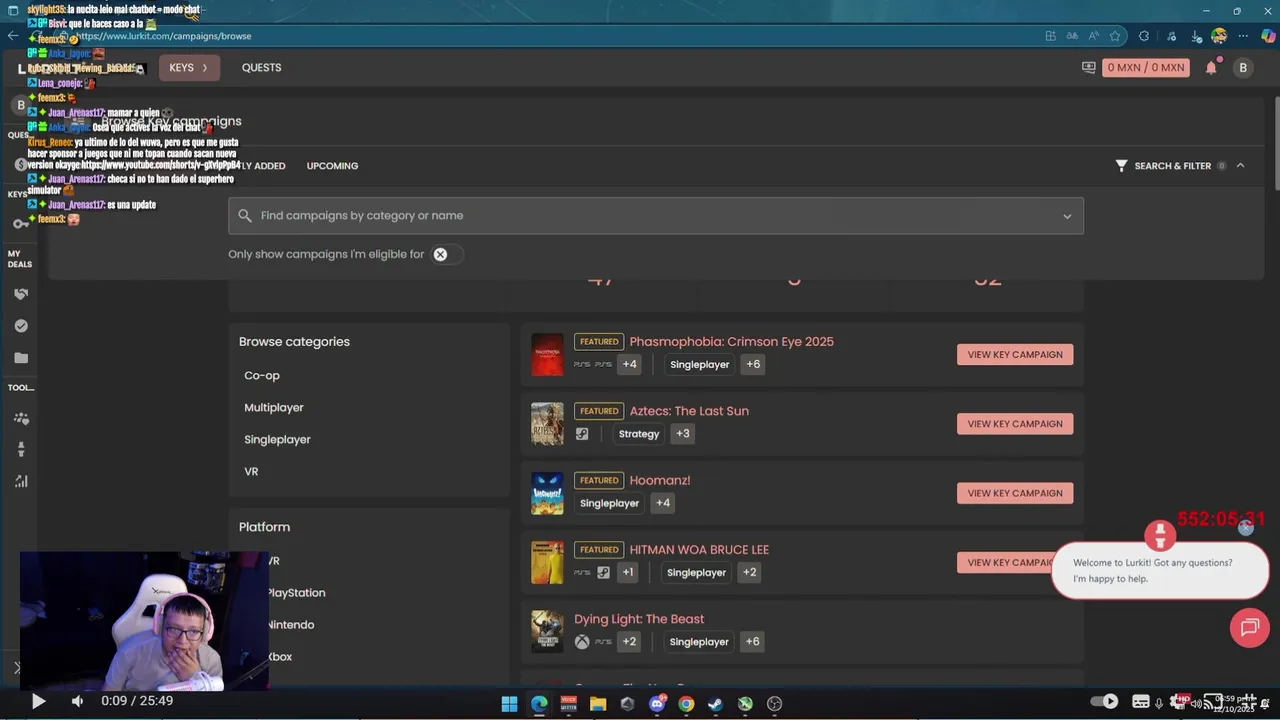Open the folder icon in Lurkit sidebar
Viewport: 1280px width, 720px height.
point(21,358)
